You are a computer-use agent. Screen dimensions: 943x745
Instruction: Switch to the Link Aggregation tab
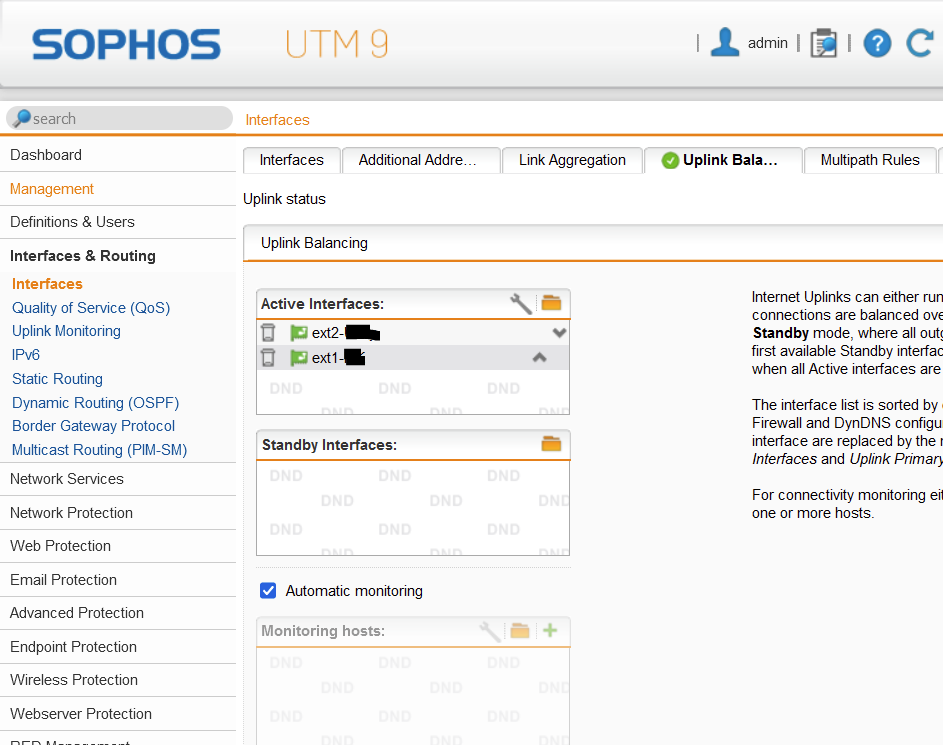tap(572, 160)
